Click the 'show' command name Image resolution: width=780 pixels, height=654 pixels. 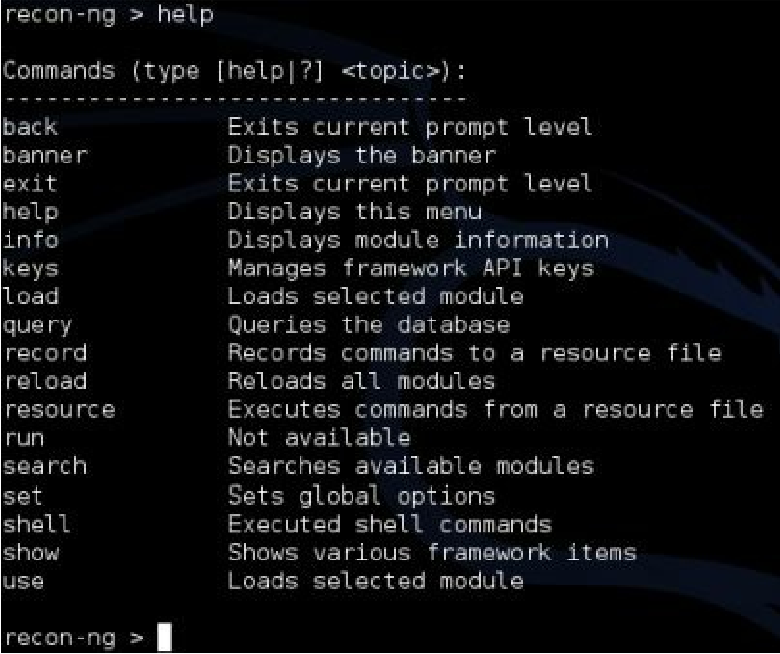coord(30,553)
